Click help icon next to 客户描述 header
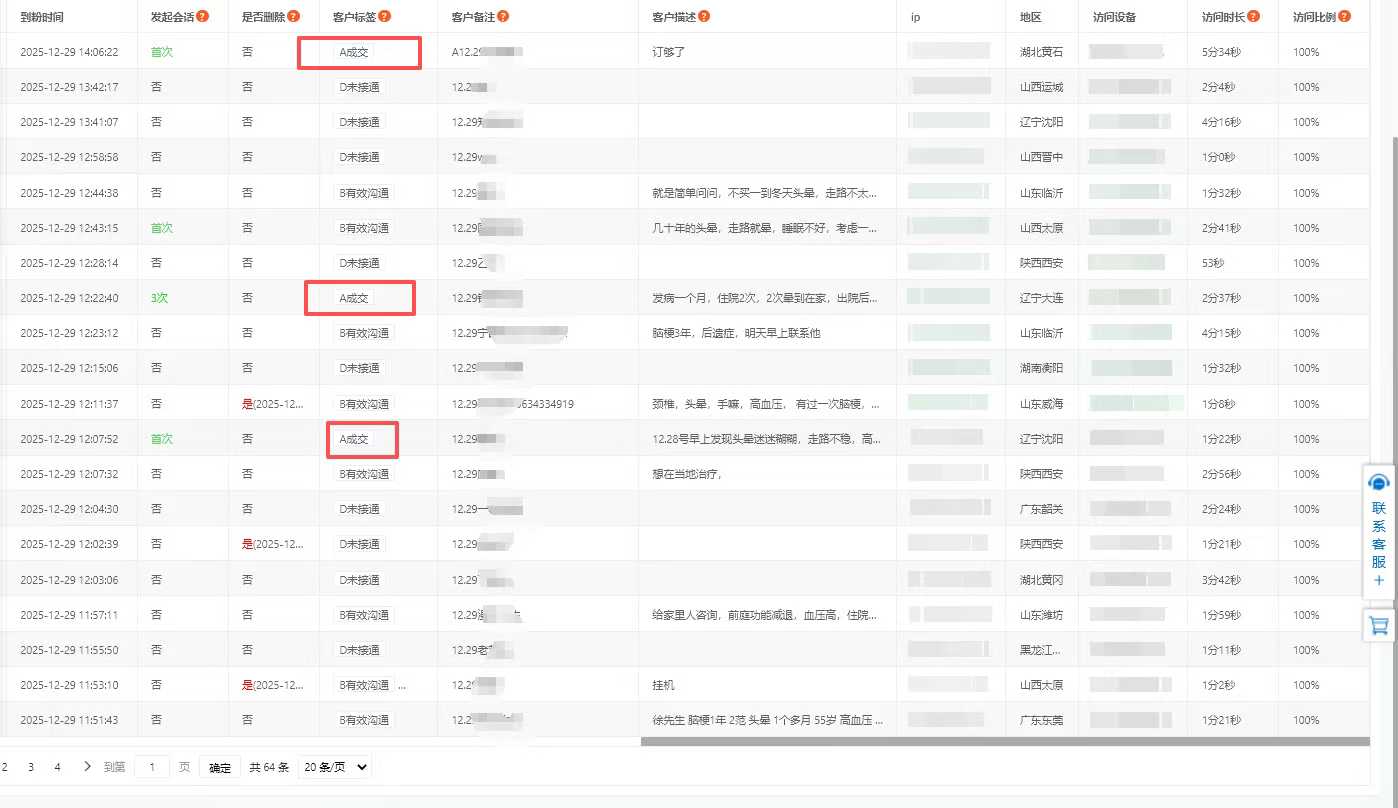This screenshot has width=1398, height=808. (704, 16)
